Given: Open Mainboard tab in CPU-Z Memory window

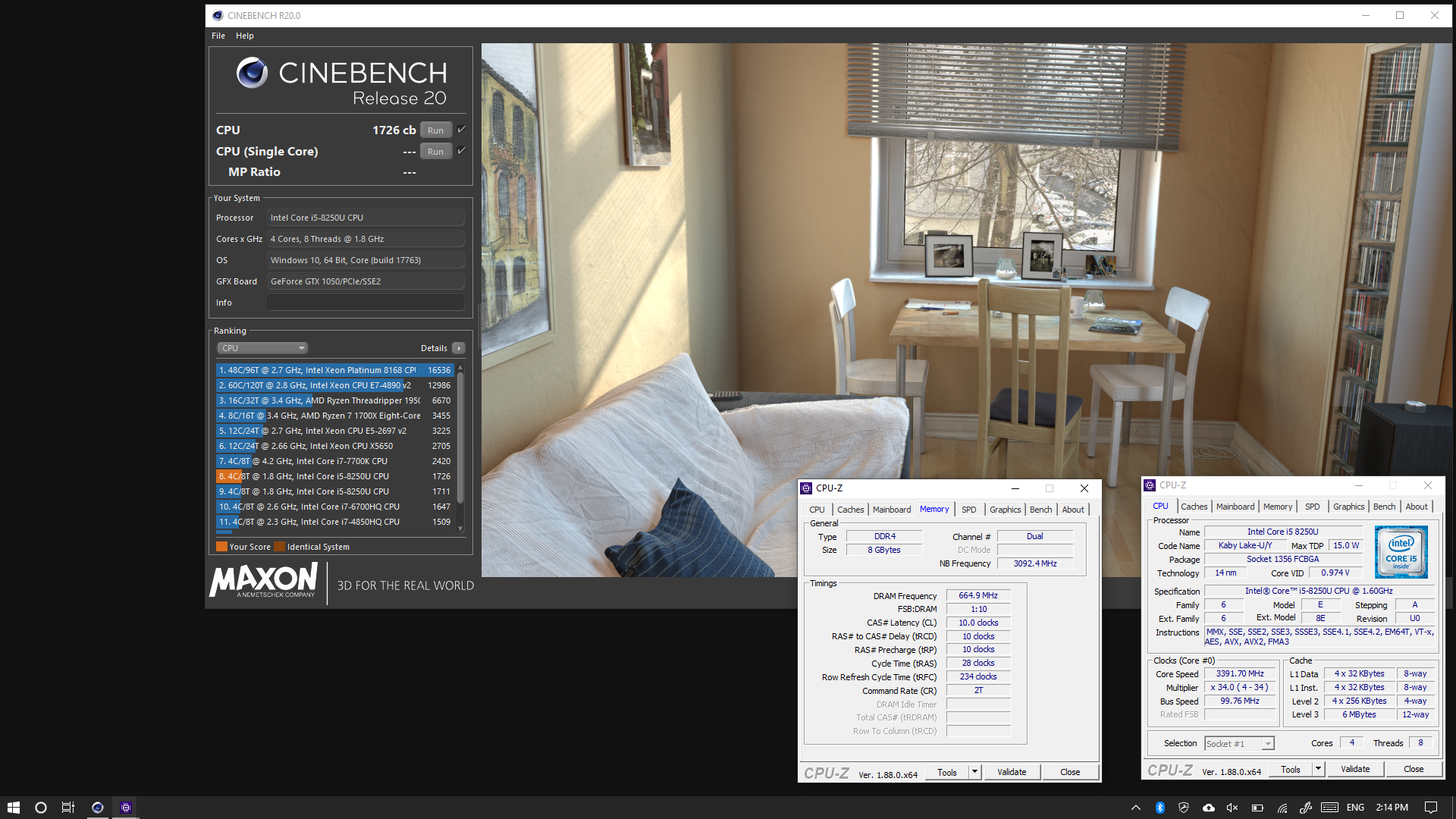Looking at the screenshot, I should pyautogui.click(x=892, y=510).
